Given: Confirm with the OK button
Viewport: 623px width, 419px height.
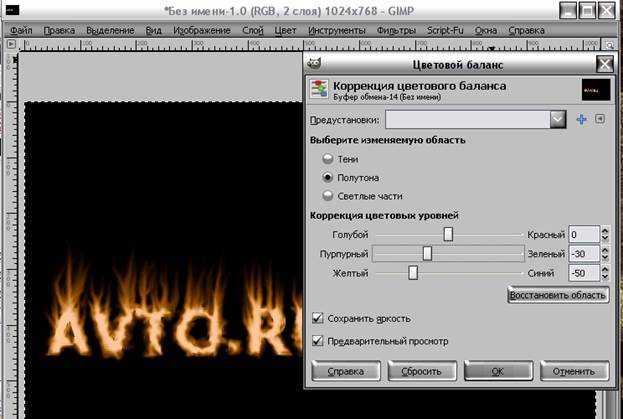Looking at the screenshot, I should [498, 371].
